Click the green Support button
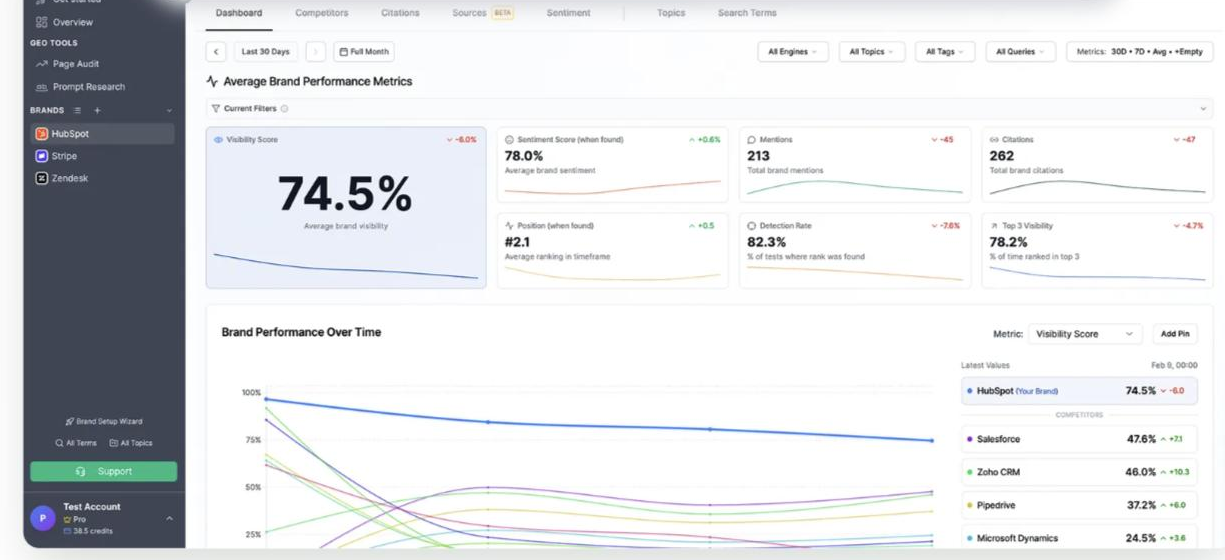This screenshot has width=1225, height=560. coord(103,471)
